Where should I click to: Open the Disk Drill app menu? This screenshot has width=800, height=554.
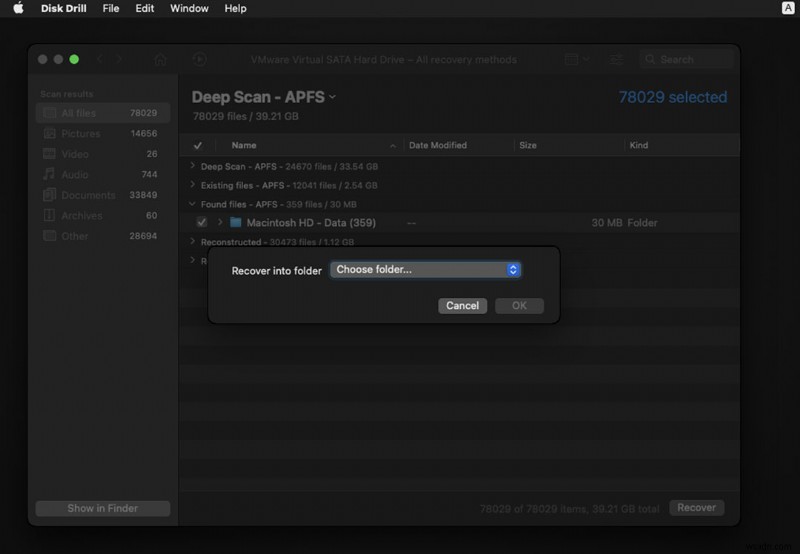click(63, 8)
